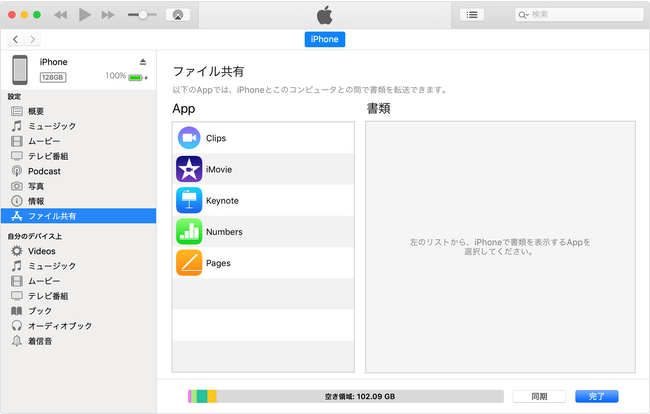
Task: Show the Up Next list
Action: [x=472, y=15]
